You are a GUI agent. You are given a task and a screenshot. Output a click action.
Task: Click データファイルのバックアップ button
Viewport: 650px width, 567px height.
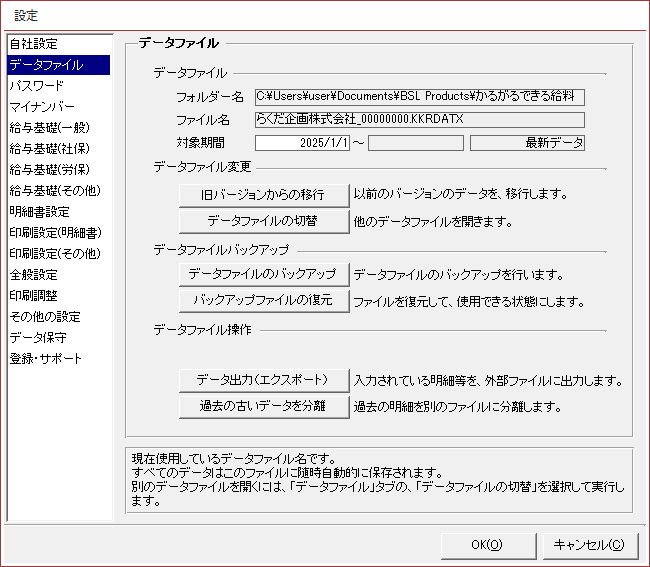263,274
